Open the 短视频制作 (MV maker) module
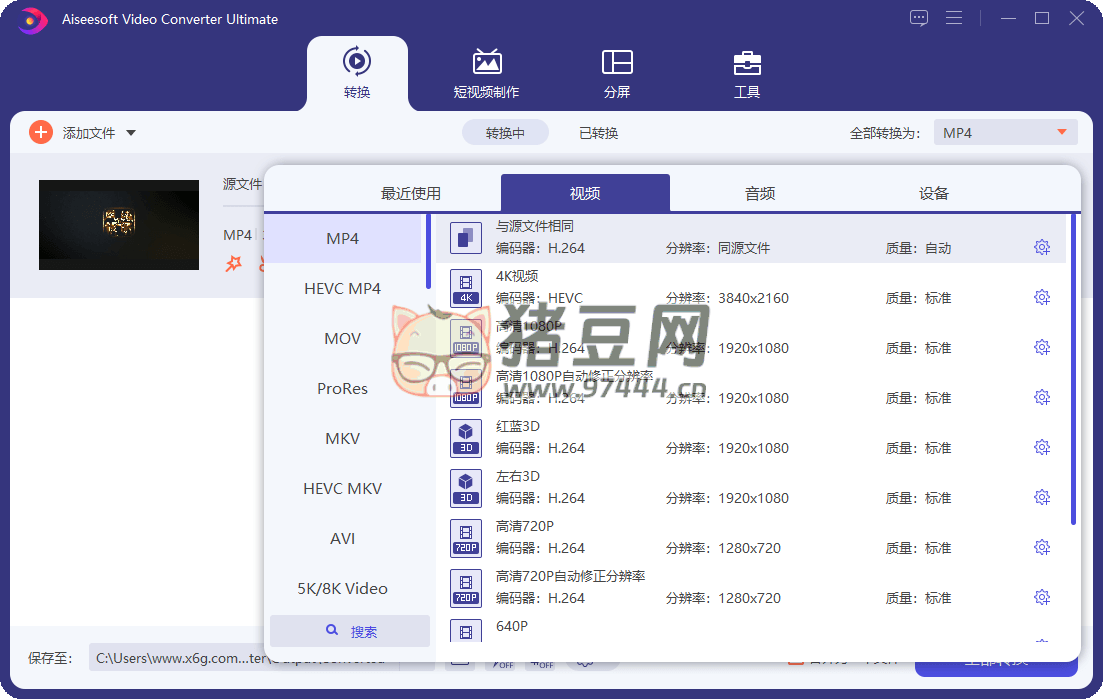This screenshot has width=1103, height=699. 486,73
